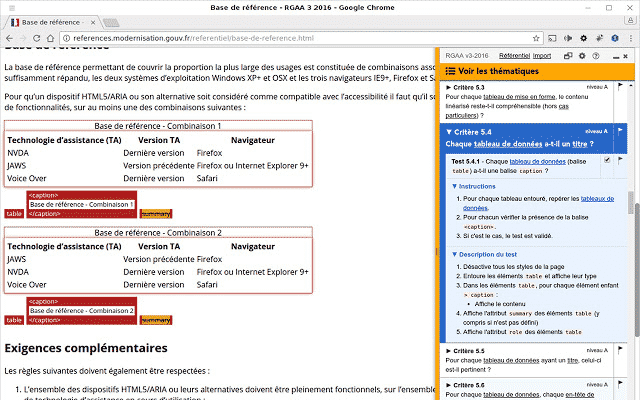Reload the current page
Viewport: 640px width, 400px height.
[36, 38]
